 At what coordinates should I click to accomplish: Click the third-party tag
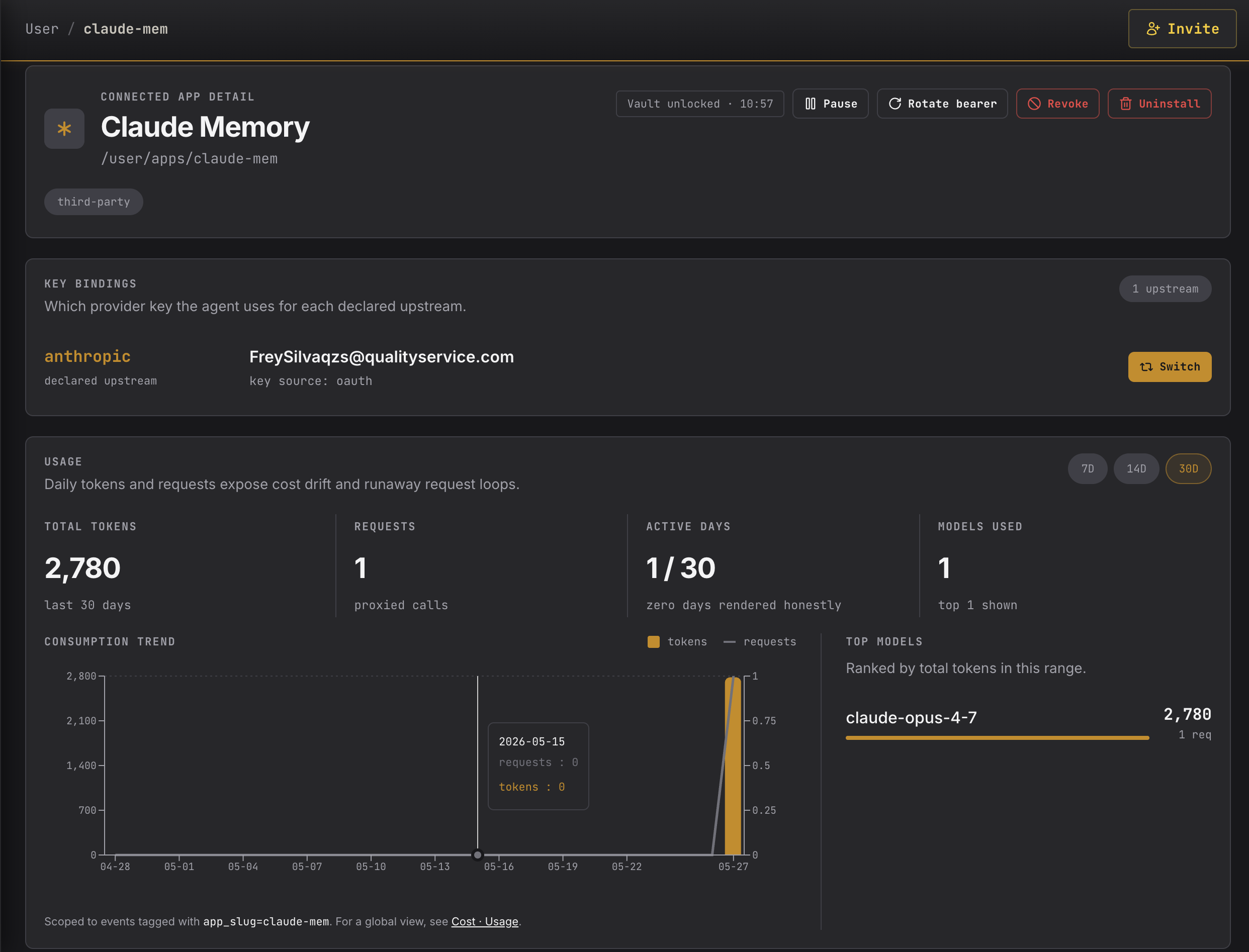tap(94, 202)
